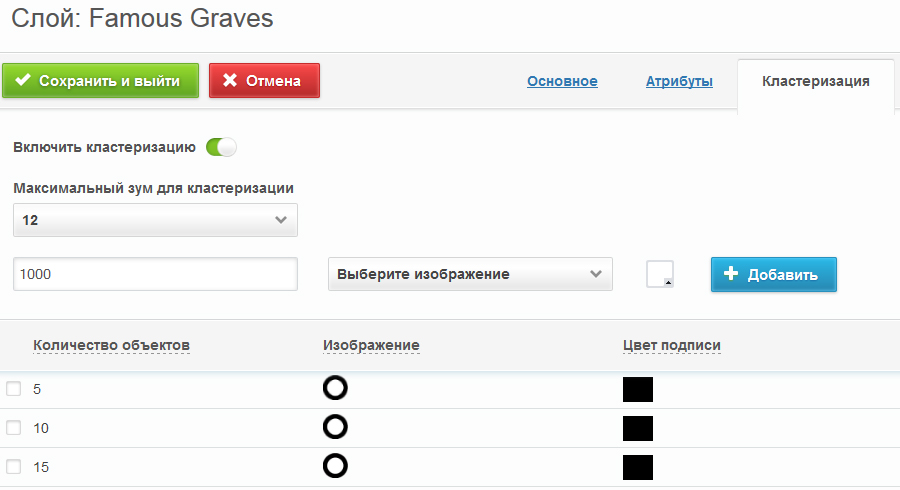
Task: Select the checkbox for the 15 objects row
Action: coord(14,467)
